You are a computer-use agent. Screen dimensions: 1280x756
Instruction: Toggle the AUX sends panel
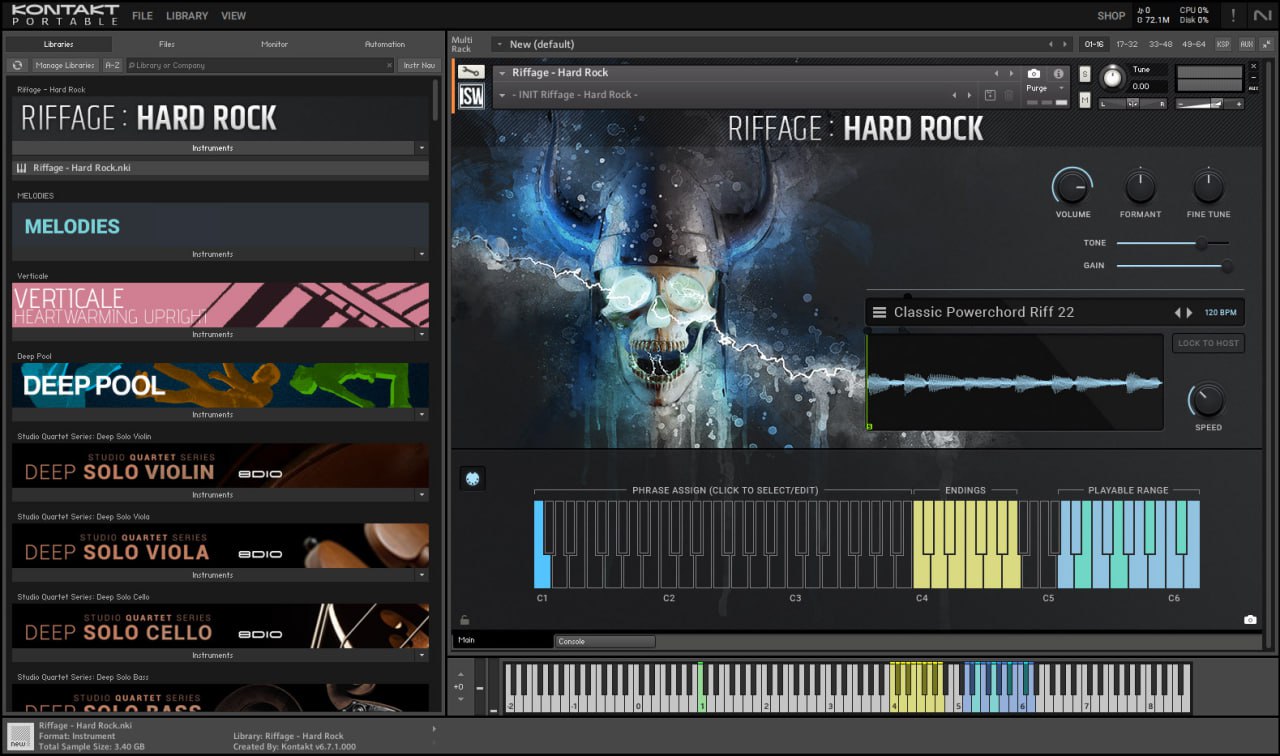tap(1246, 44)
